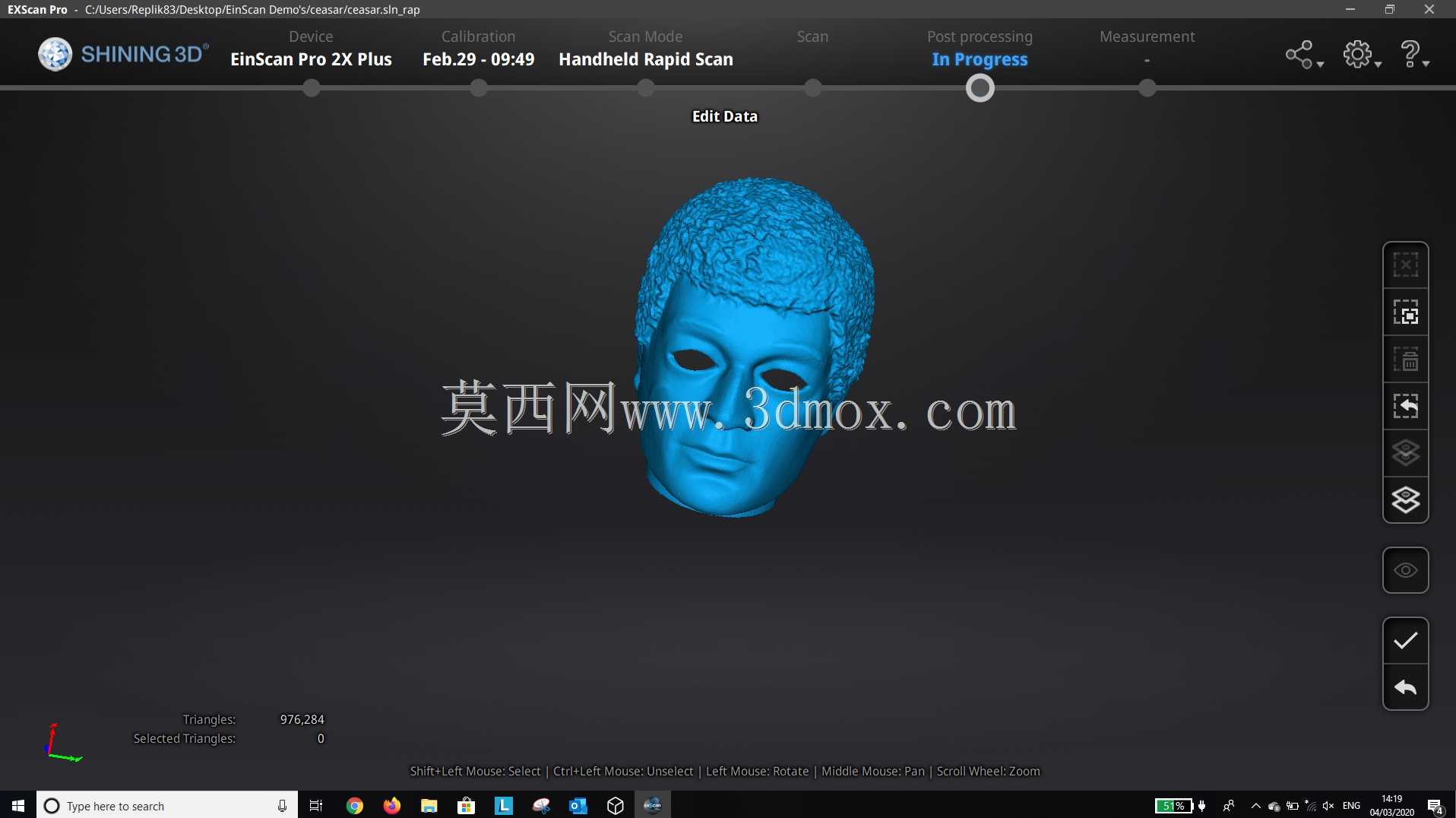Open the 3D cube app on taskbar
1456x818 pixels.
coord(616,805)
